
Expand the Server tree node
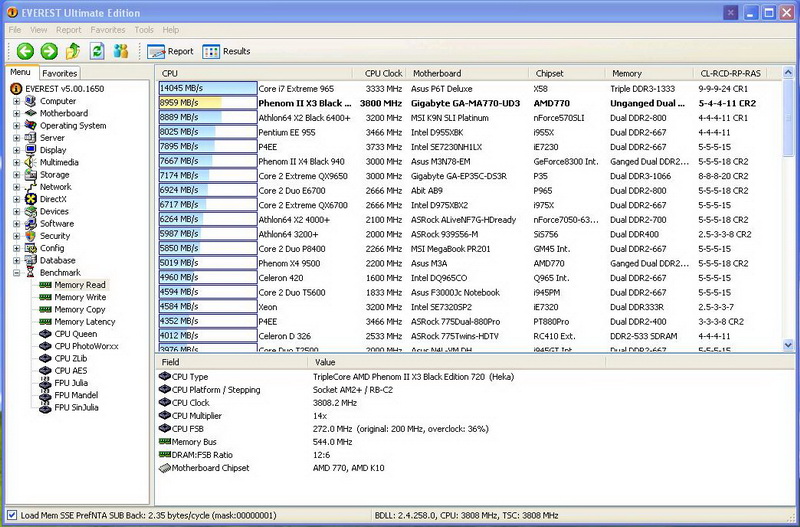[x=16, y=138]
